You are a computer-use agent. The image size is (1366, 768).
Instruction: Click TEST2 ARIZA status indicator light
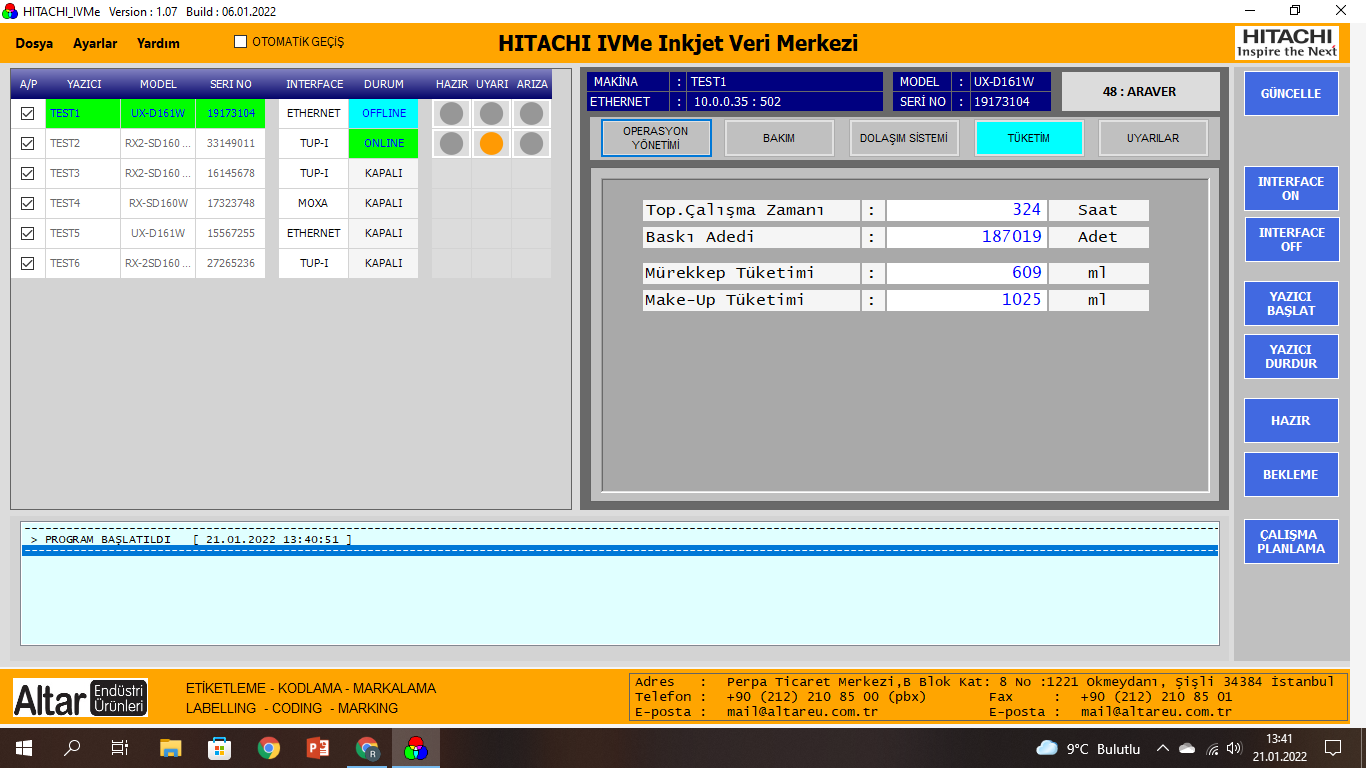tap(531, 143)
